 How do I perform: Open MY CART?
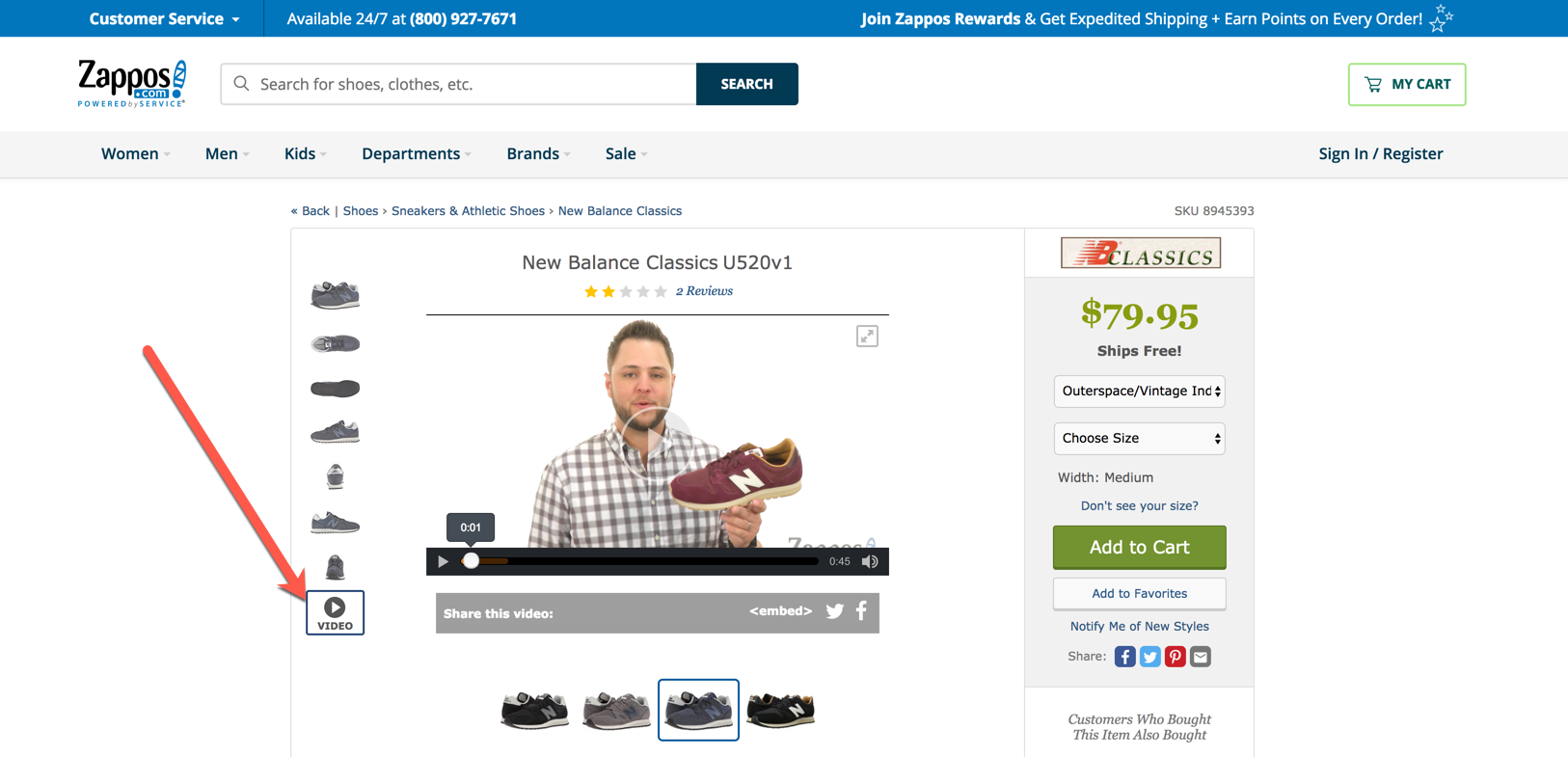(1407, 85)
